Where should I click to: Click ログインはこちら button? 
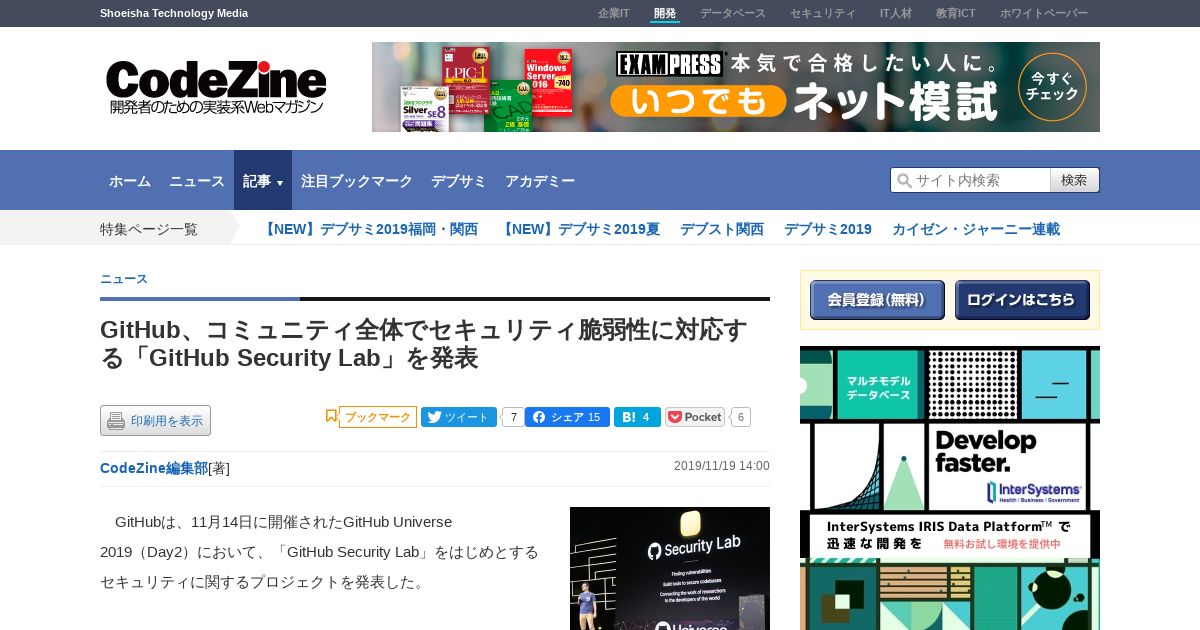pos(1022,300)
